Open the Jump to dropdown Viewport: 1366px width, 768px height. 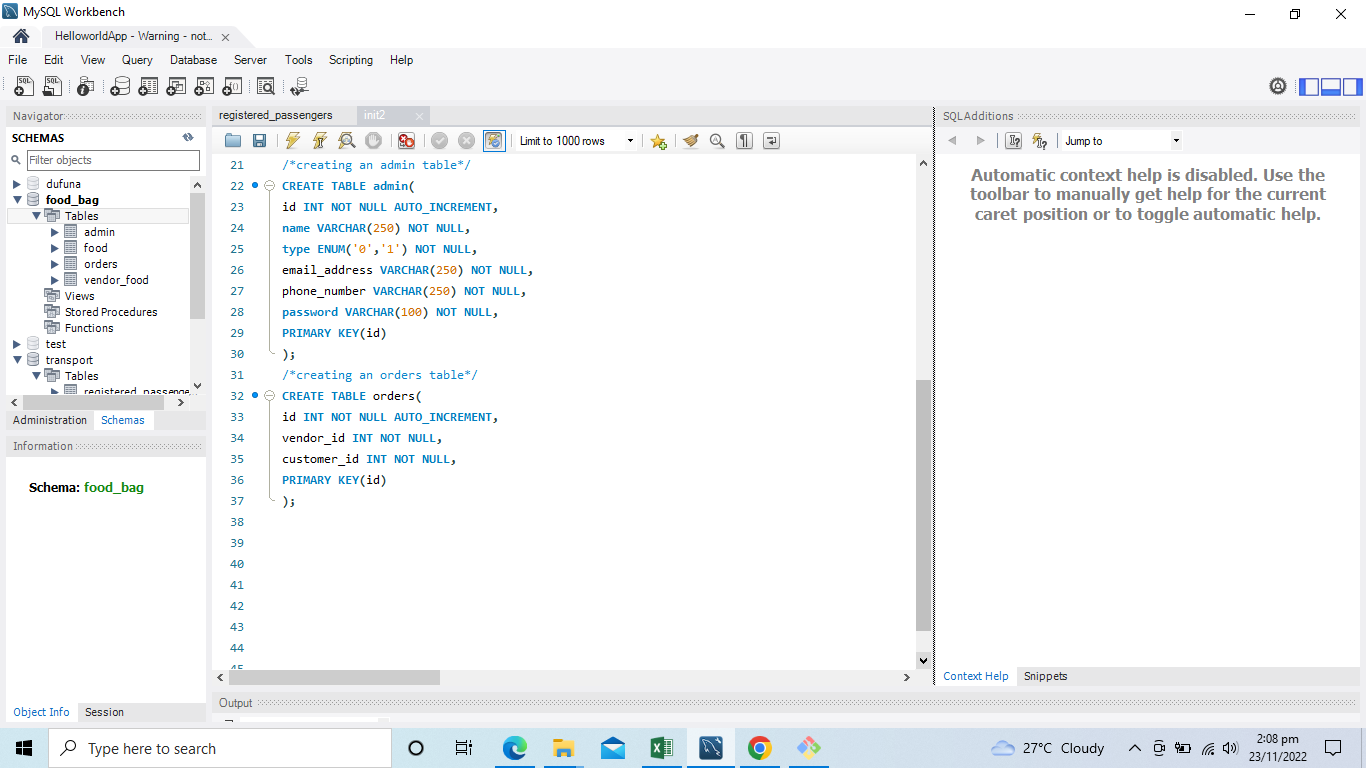tap(1175, 140)
